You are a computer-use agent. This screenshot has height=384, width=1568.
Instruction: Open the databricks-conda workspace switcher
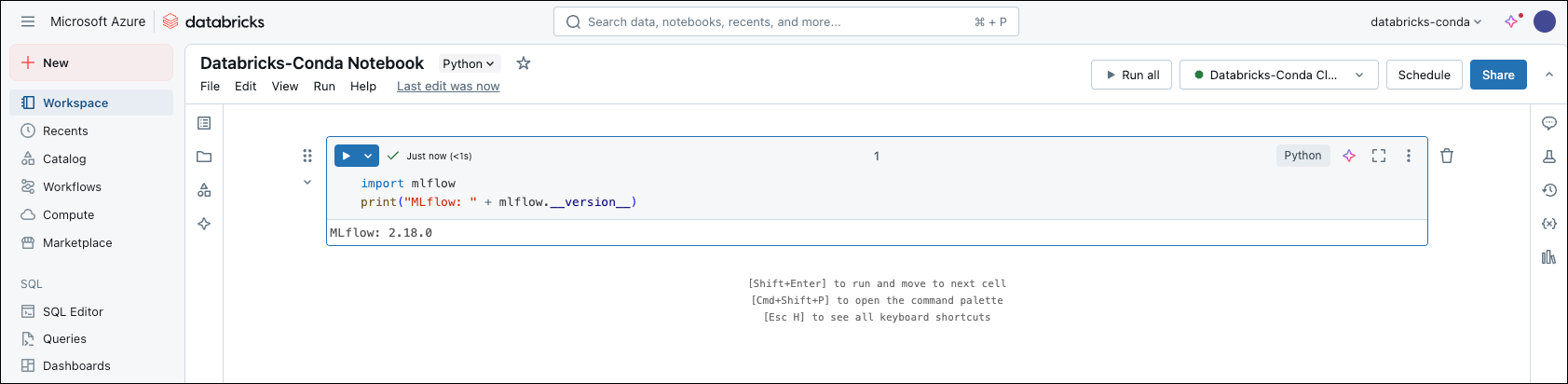[x=1425, y=21]
